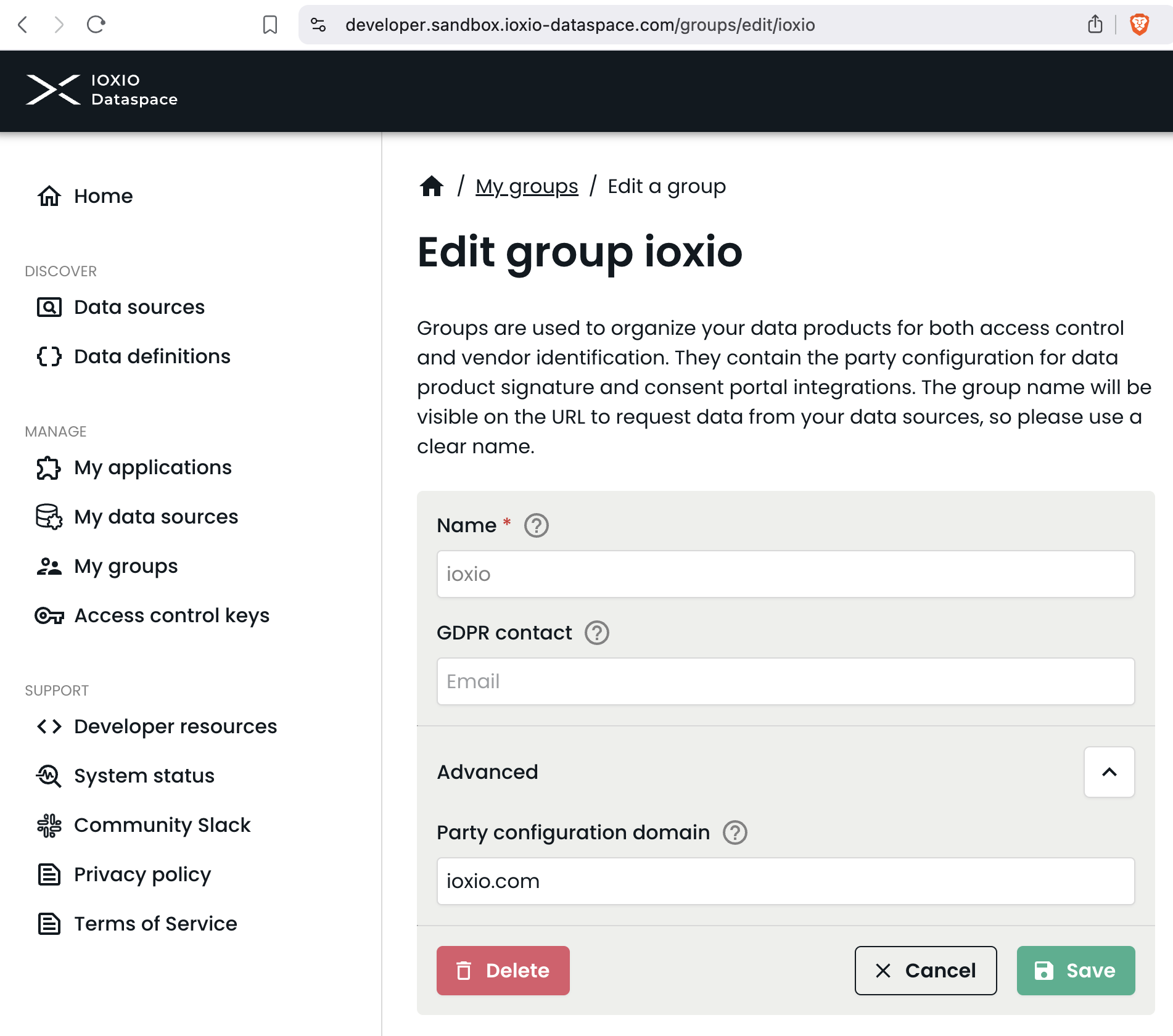This screenshot has width=1173, height=1036.
Task: Click the document icon beside Privacy policy
Action: click(49, 874)
